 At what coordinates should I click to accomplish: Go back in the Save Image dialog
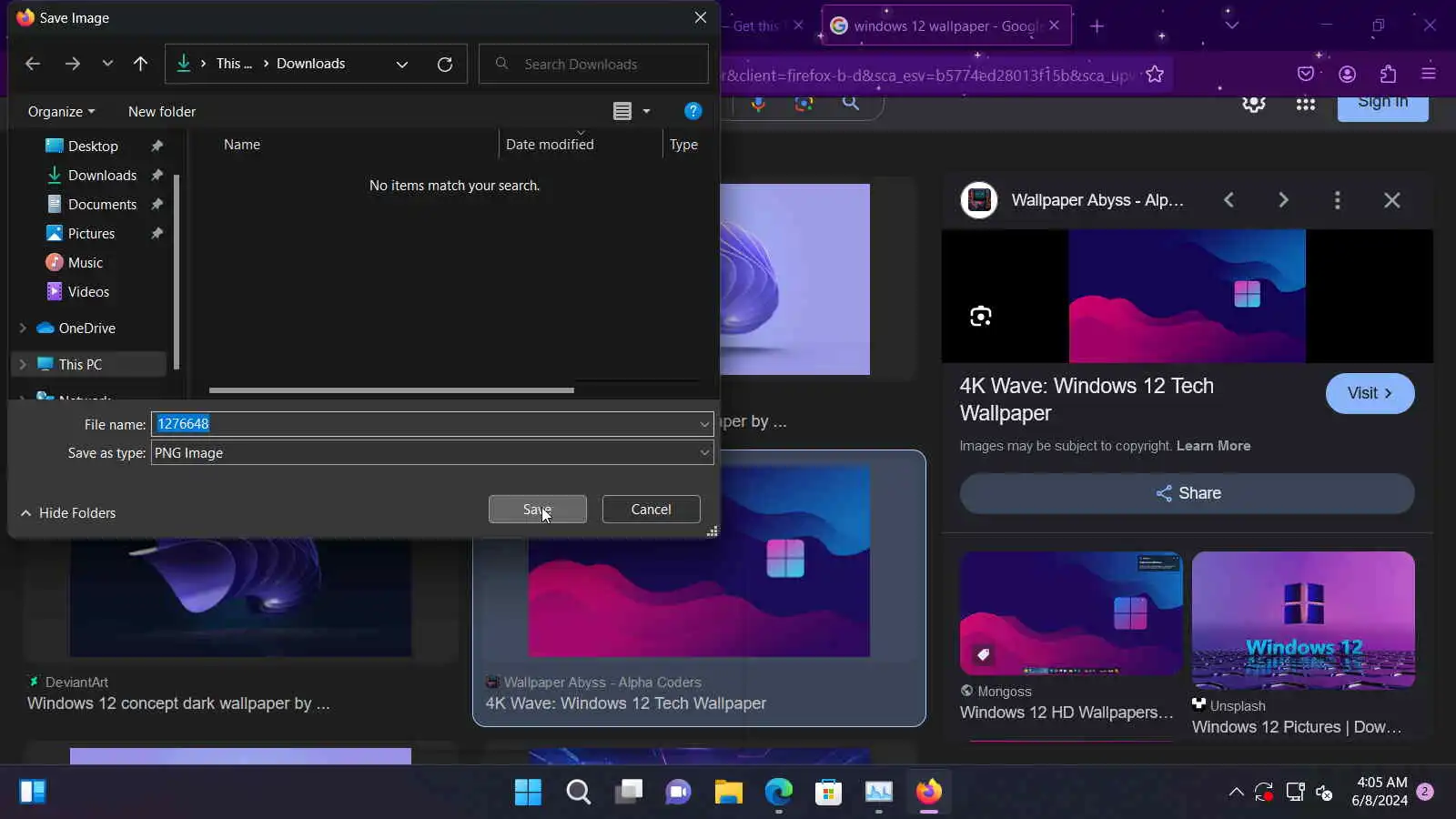coord(33,64)
